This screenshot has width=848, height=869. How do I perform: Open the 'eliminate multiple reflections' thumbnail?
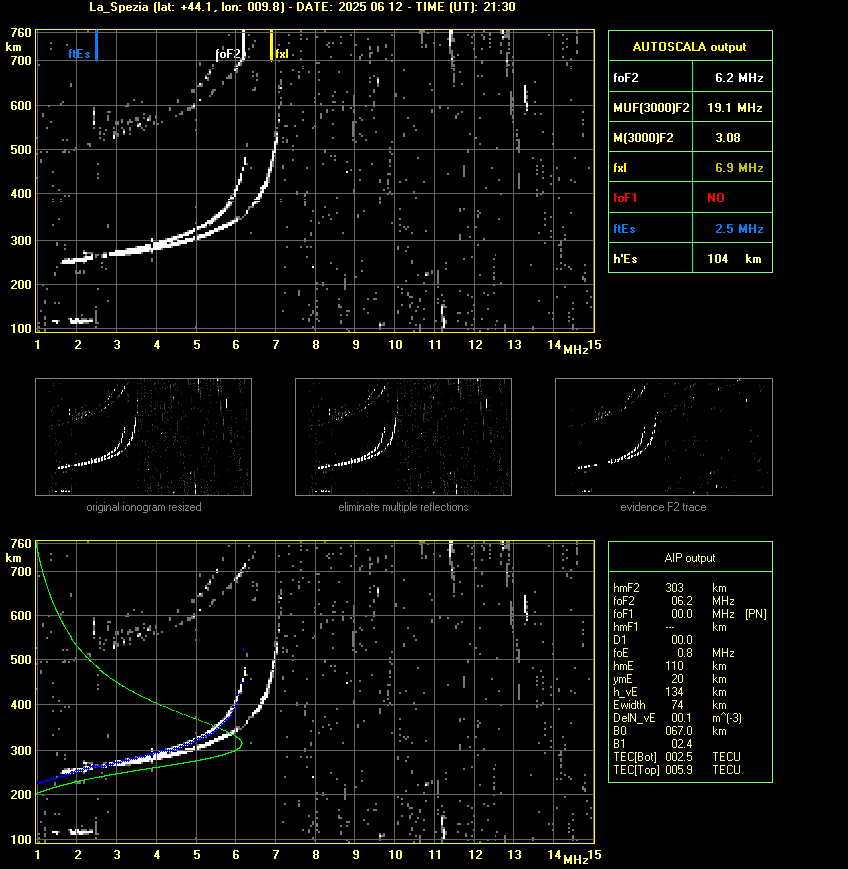tap(403, 437)
